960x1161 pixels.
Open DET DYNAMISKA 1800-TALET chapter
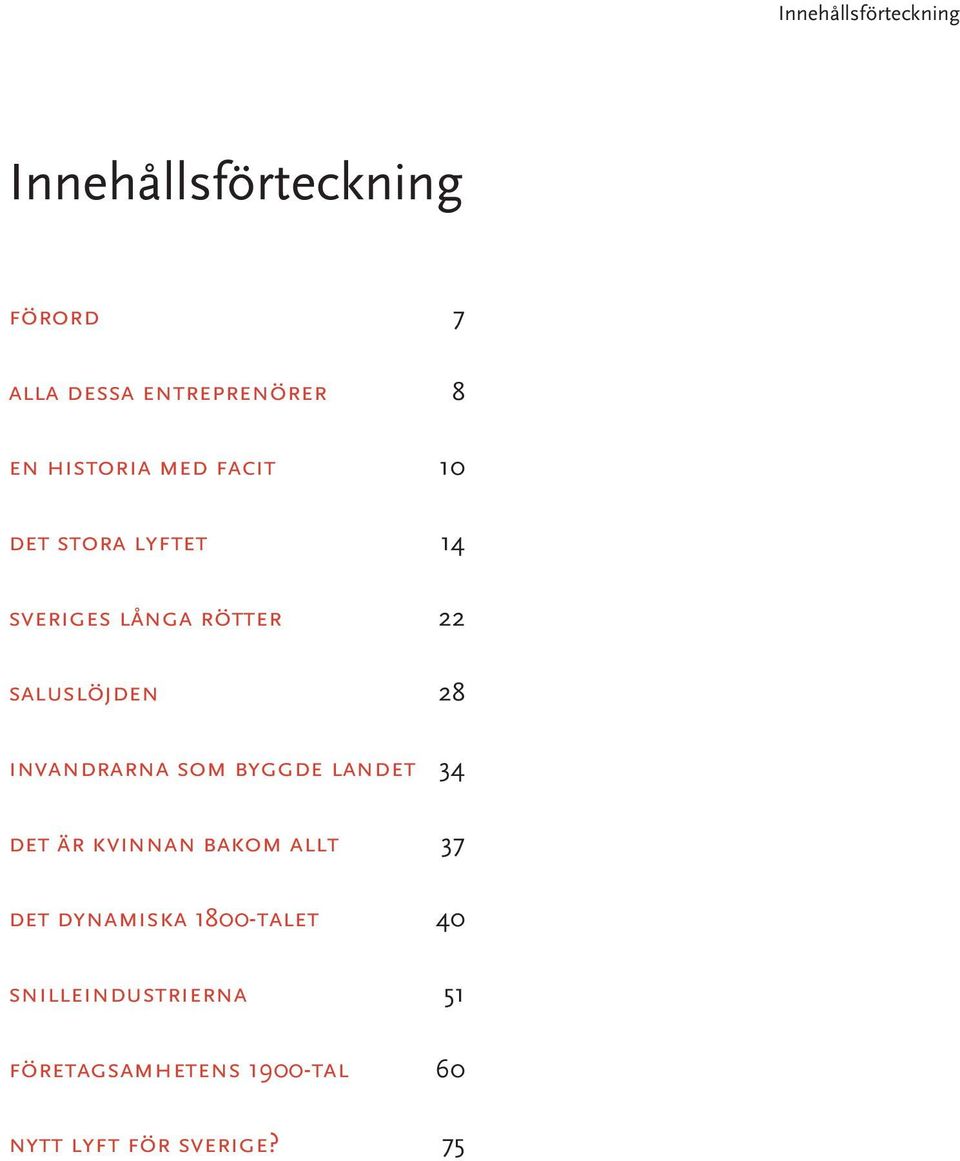[164, 920]
